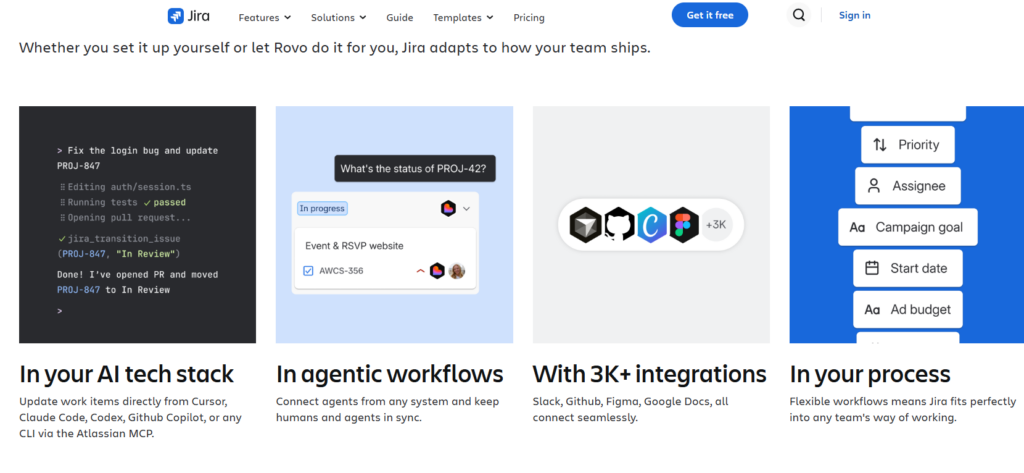The width and height of the screenshot is (1024, 473).
Task: Click the "In your AI tech stack" heading
Action: click(126, 374)
